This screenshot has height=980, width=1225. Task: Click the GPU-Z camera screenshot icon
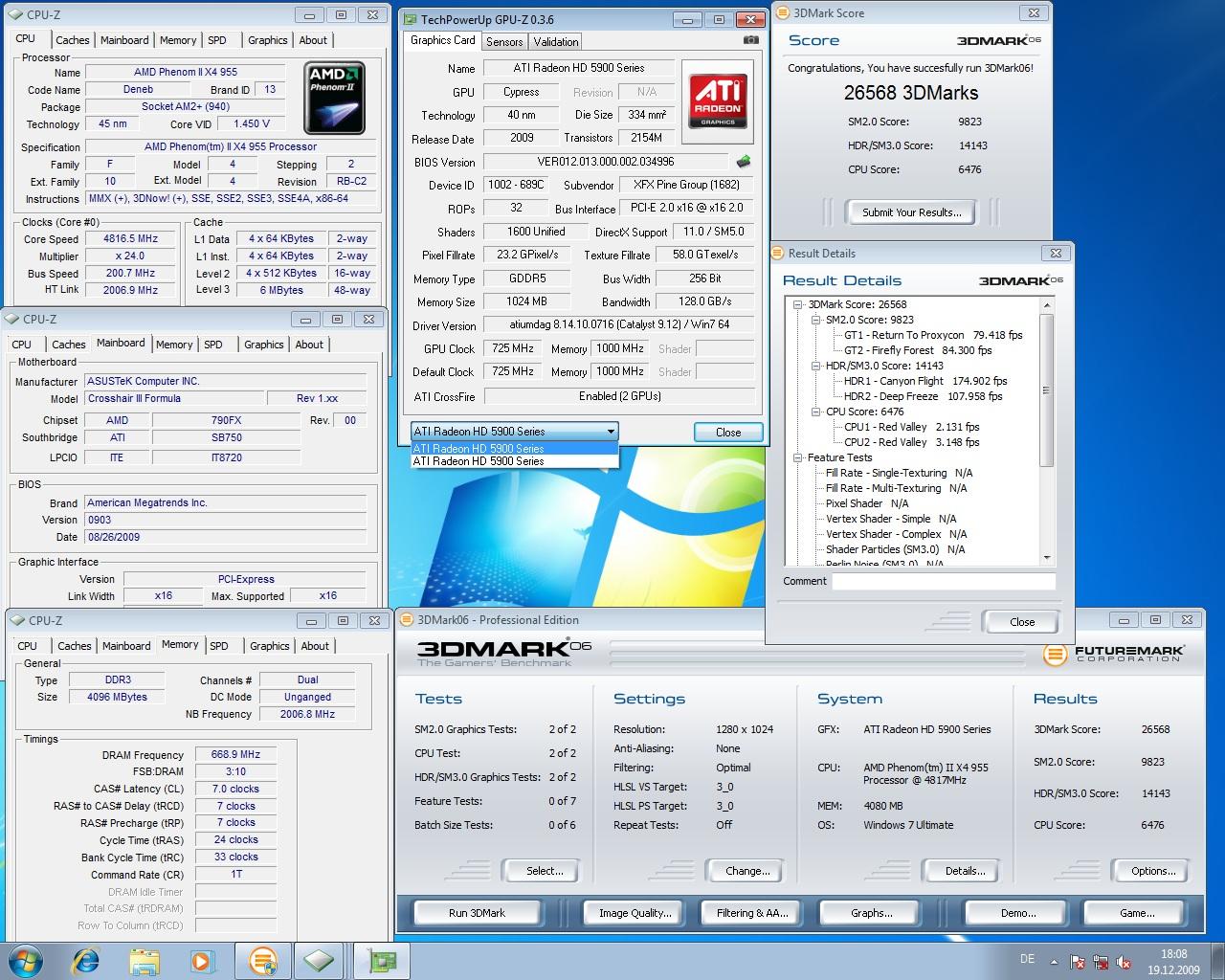coord(751,40)
